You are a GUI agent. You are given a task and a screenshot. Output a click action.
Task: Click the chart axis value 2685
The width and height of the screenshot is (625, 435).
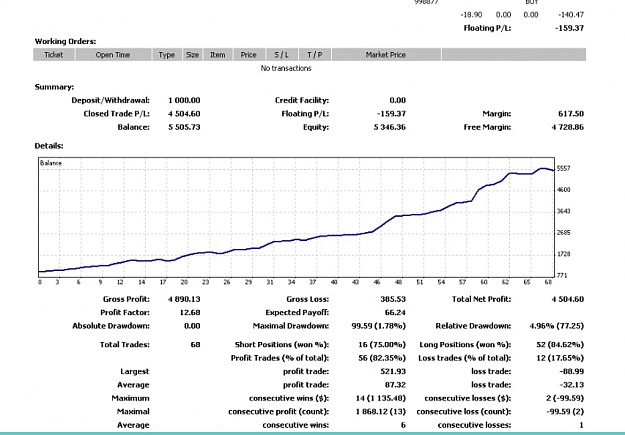tap(564, 232)
